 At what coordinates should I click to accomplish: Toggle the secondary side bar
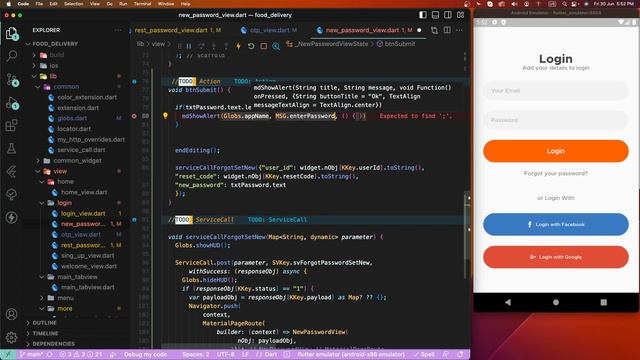(448, 15)
